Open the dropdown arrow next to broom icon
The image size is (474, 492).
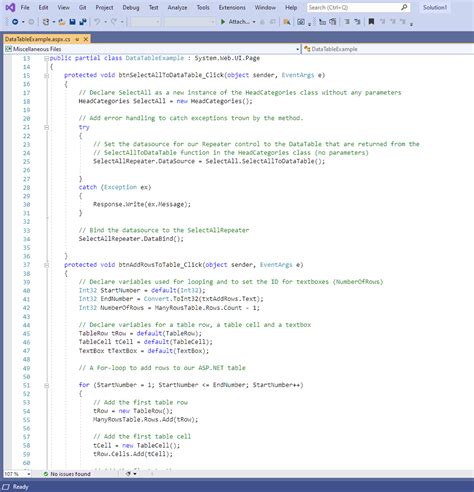(135, 474)
